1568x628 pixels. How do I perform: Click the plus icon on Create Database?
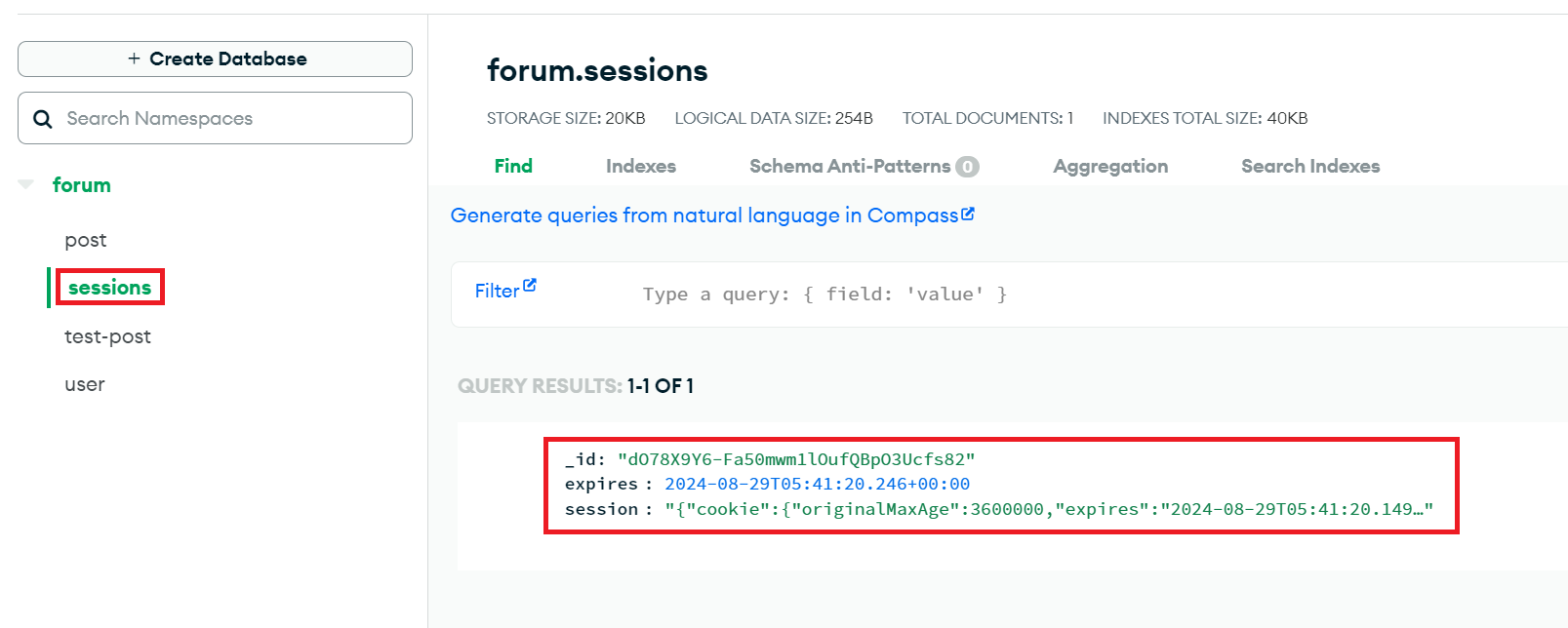click(x=134, y=59)
